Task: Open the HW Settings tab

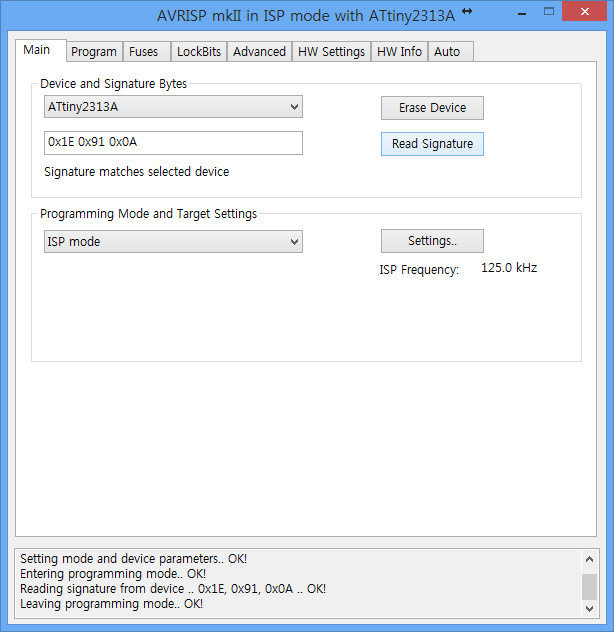Action: click(331, 52)
